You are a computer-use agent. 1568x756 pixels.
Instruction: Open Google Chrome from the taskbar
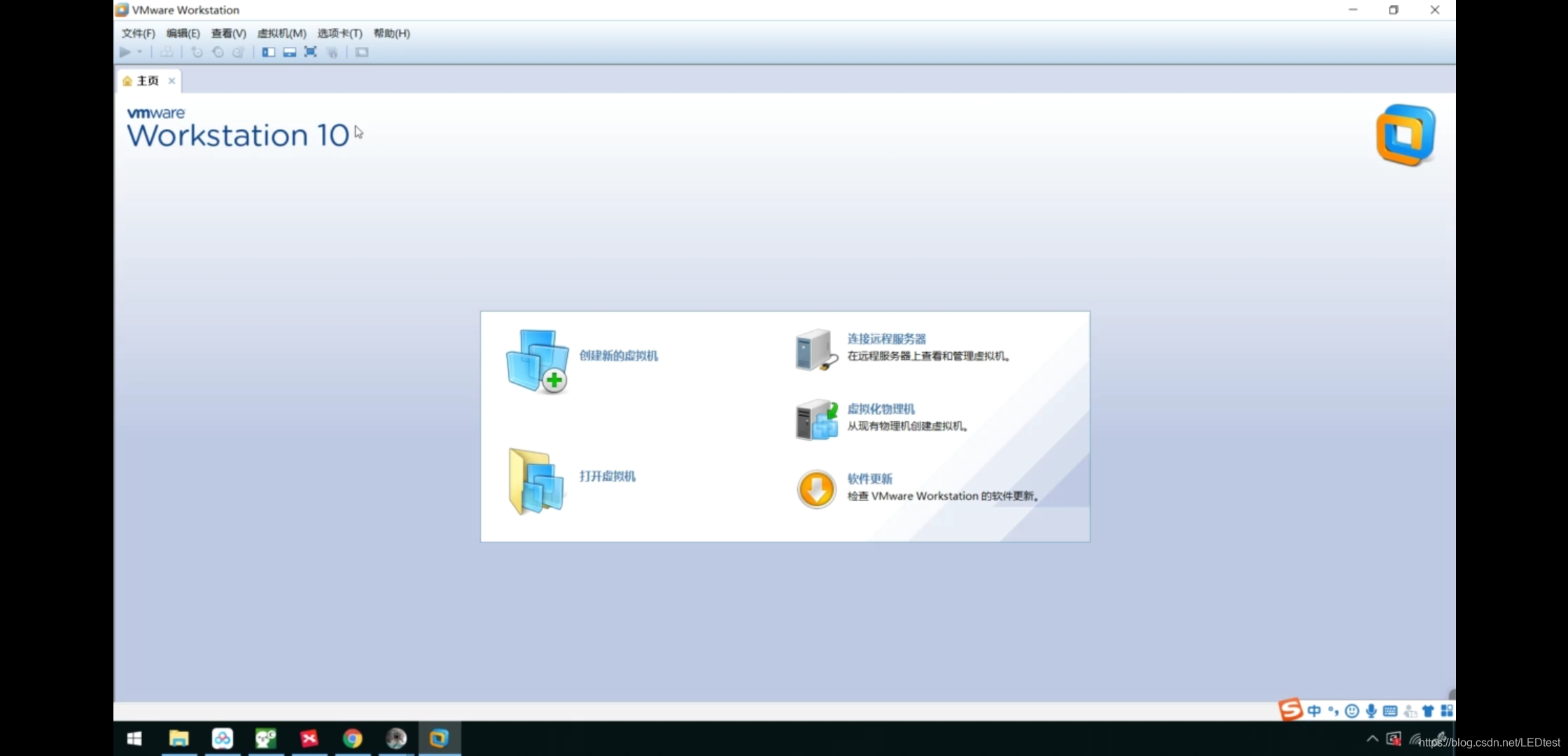pos(353,738)
